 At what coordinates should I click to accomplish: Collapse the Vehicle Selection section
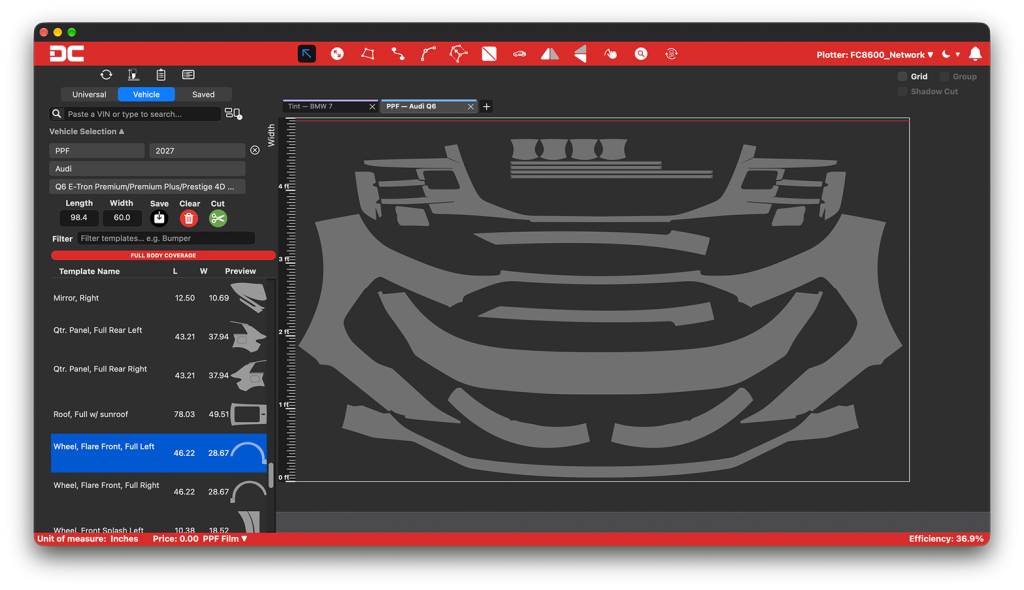tap(87, 131)
